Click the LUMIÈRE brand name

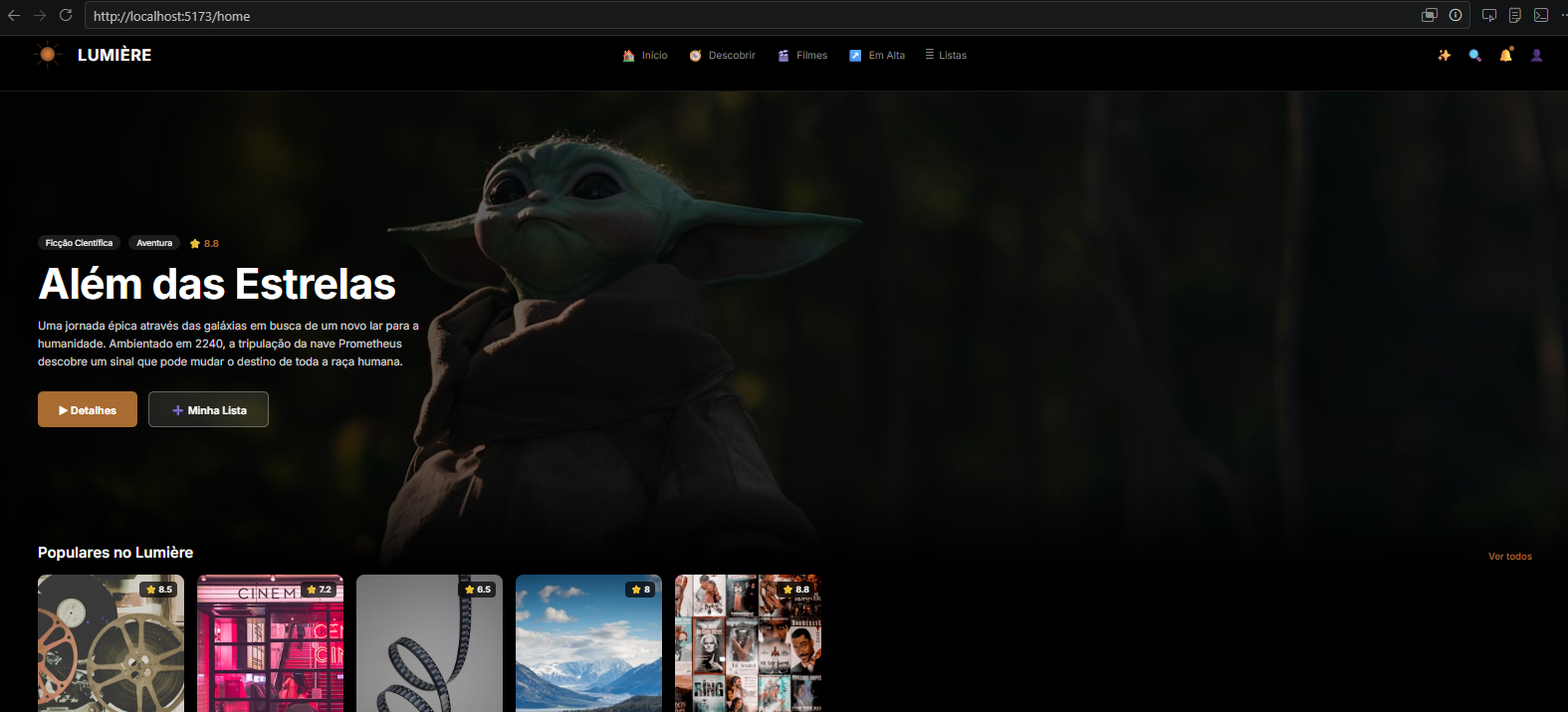click(x=114, y=55)
